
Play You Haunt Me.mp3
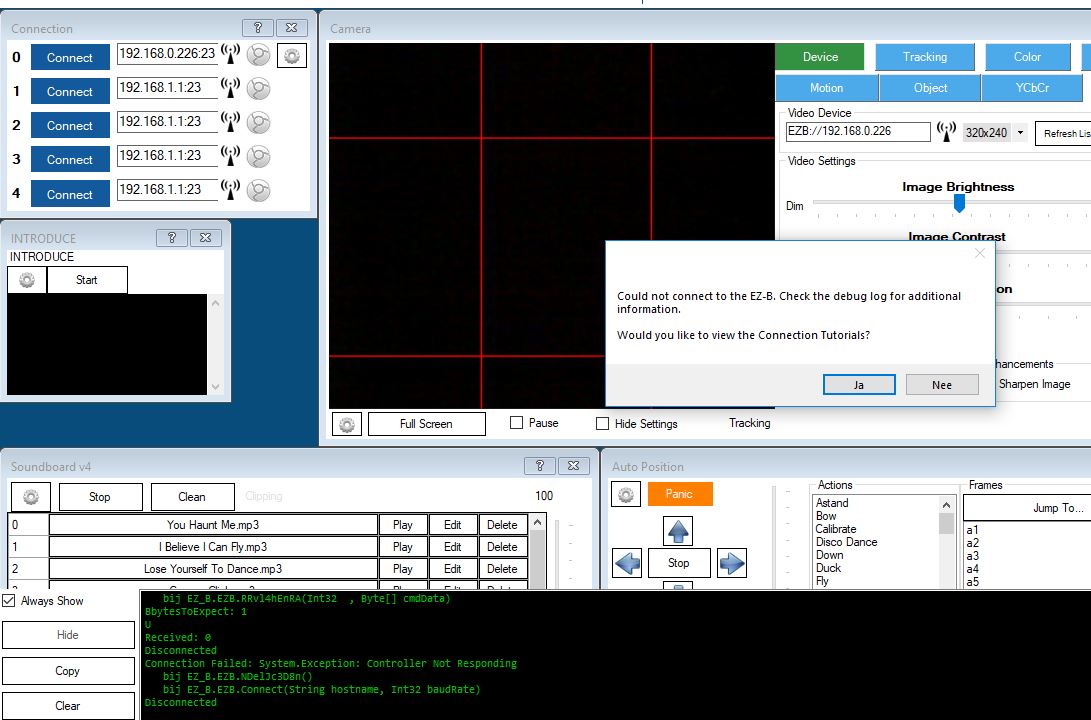403,525
